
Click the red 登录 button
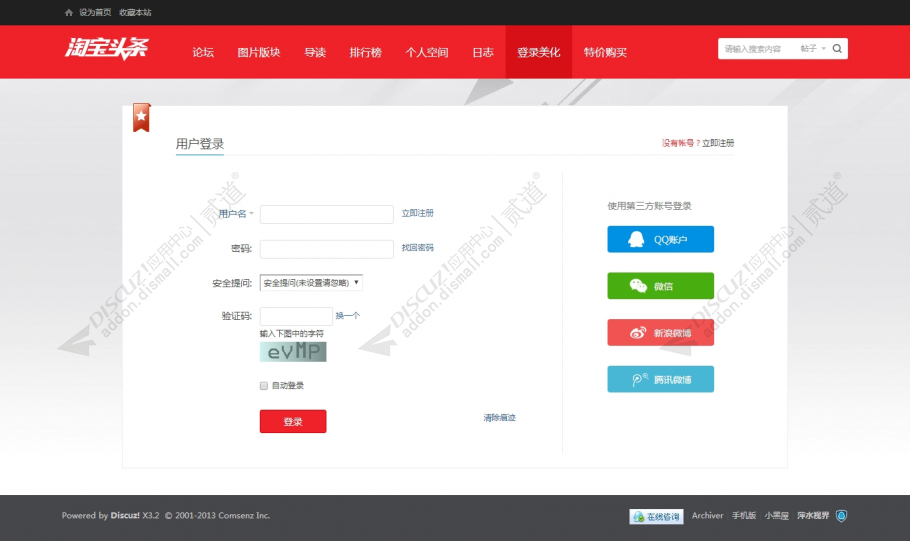click(x=293, y=421)
